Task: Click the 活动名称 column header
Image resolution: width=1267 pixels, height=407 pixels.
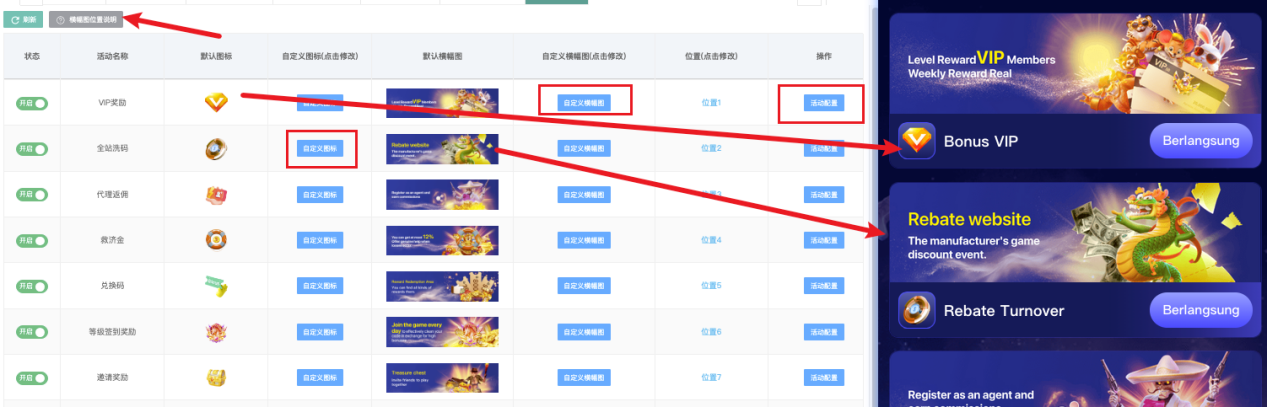Action: pos(112,55)
